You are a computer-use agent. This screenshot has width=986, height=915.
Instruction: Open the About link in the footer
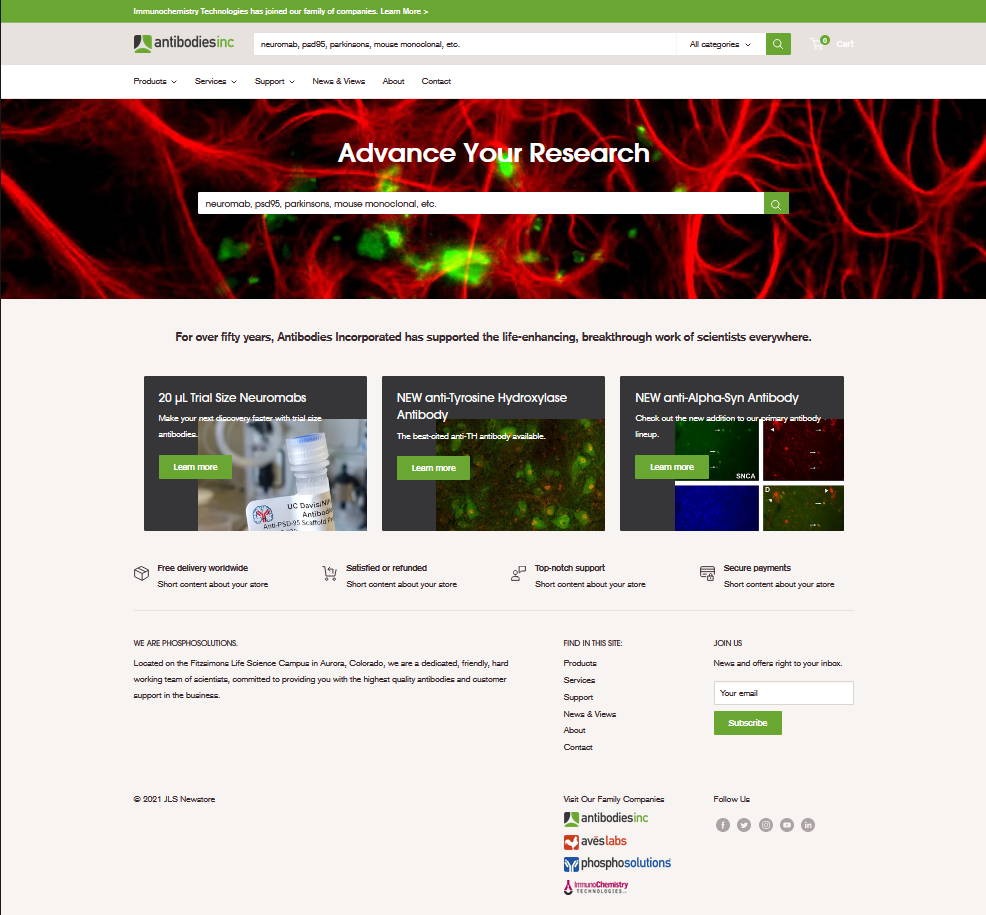(574, 730)
